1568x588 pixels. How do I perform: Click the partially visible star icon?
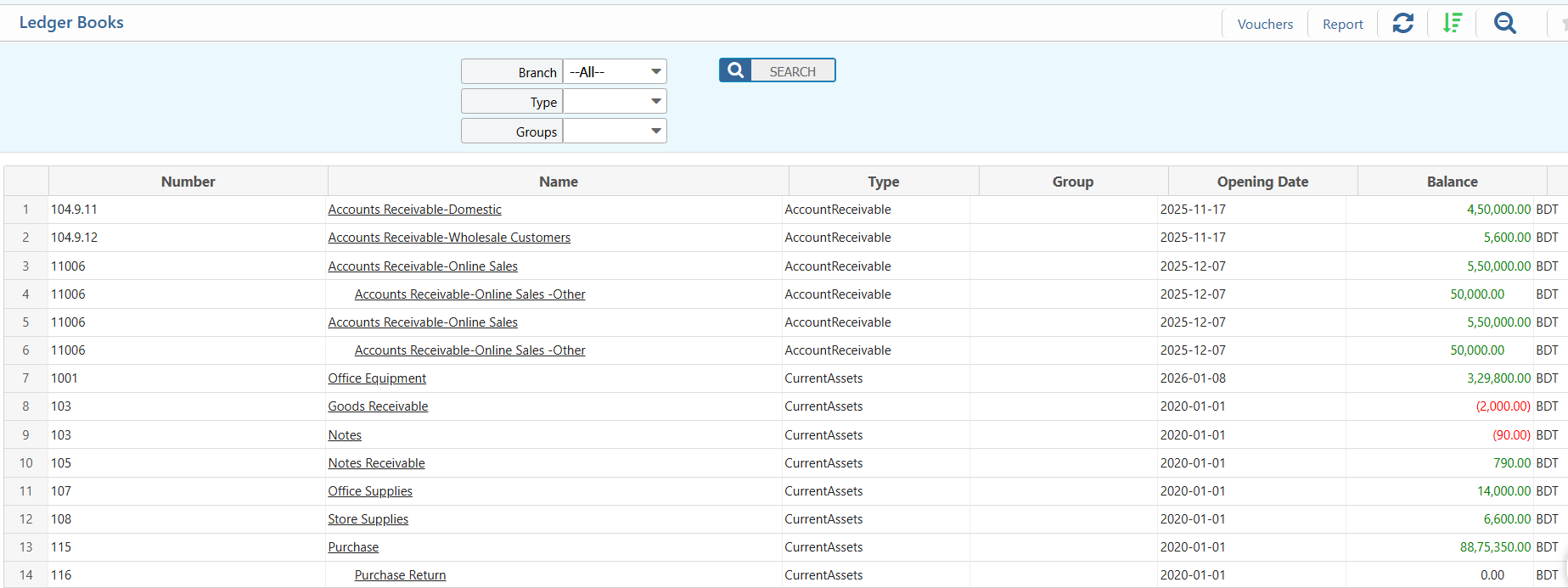coord(1563,25)
